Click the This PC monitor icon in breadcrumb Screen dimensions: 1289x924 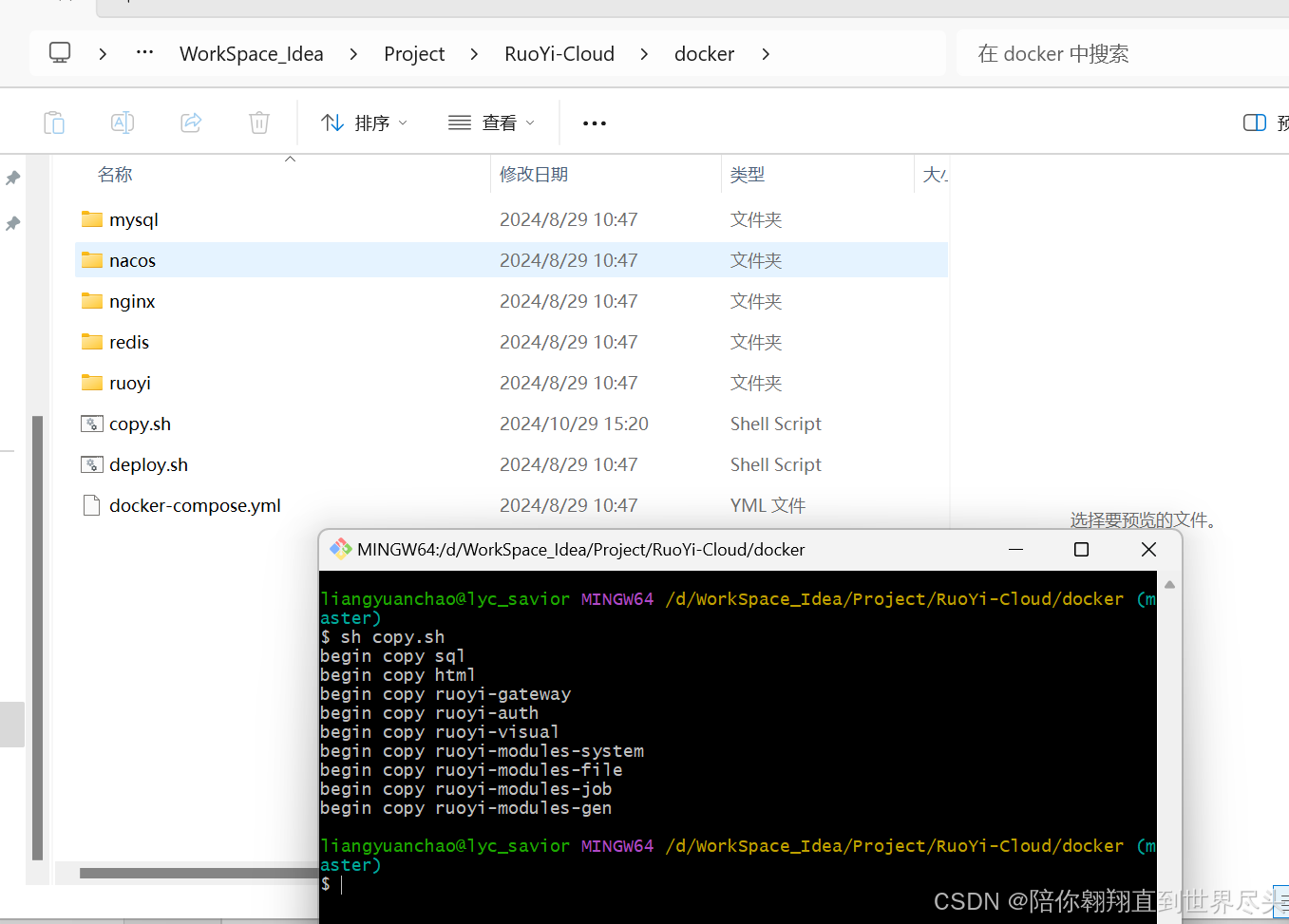pos(60,53)
